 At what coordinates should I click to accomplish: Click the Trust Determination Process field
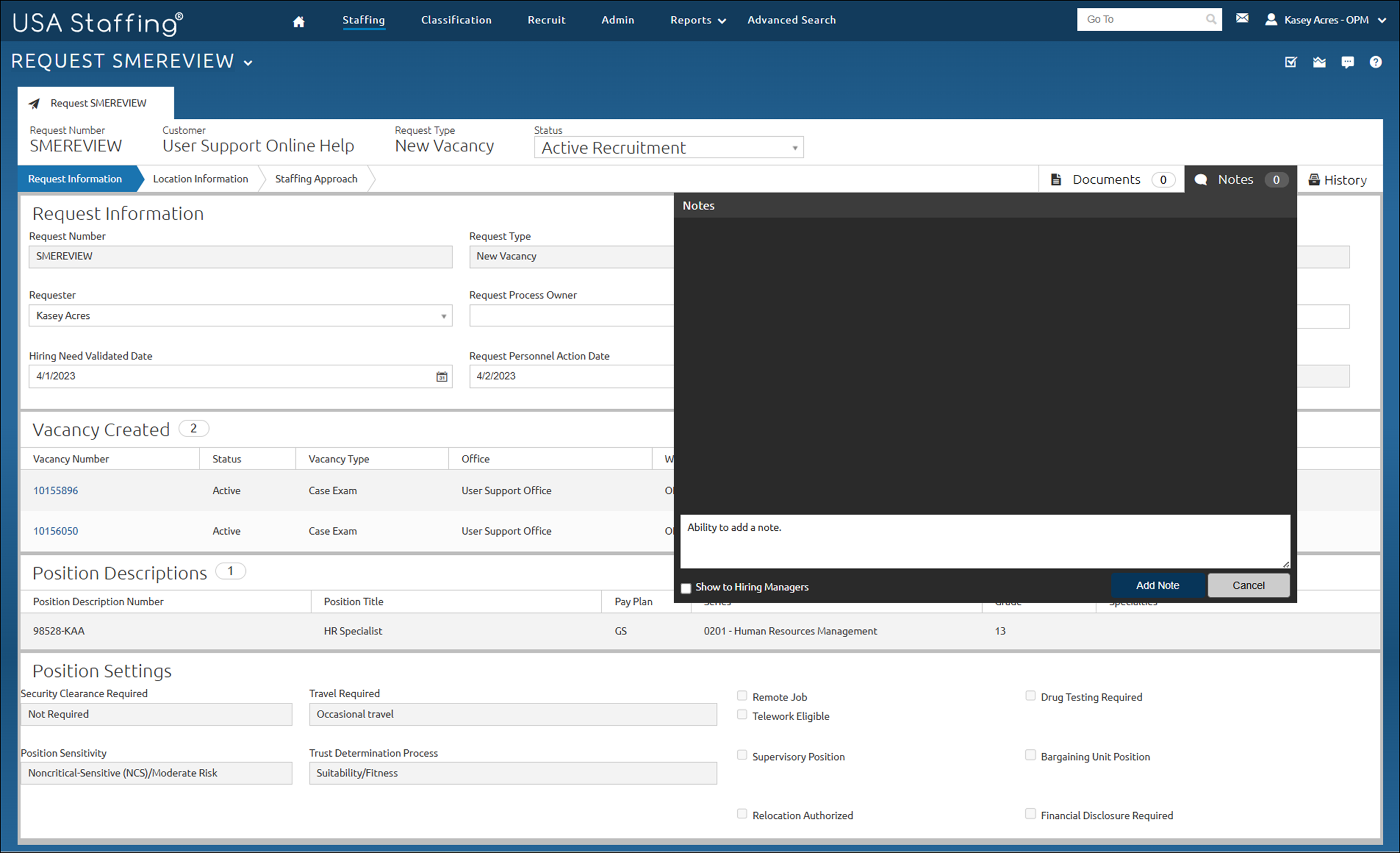pyautogui.click(x=513, y=773)
